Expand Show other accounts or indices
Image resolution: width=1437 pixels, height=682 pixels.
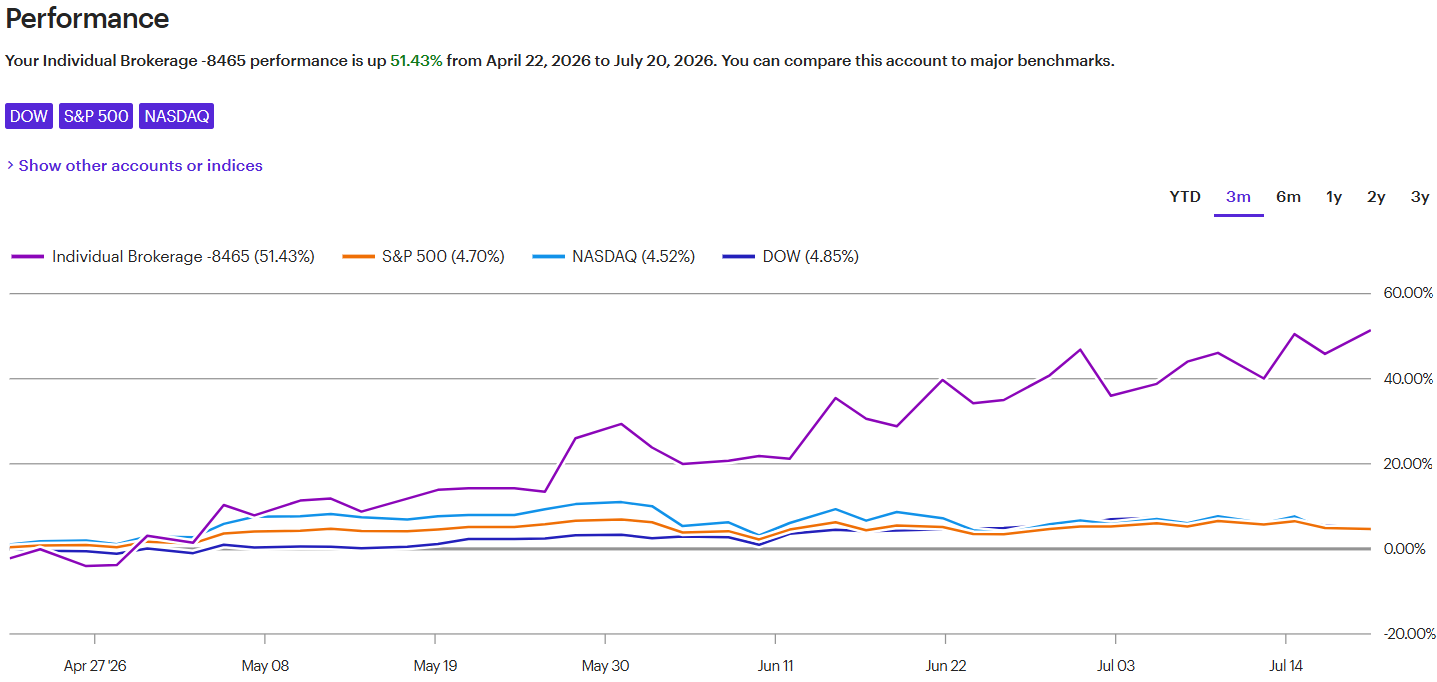[x=135, y=166]
